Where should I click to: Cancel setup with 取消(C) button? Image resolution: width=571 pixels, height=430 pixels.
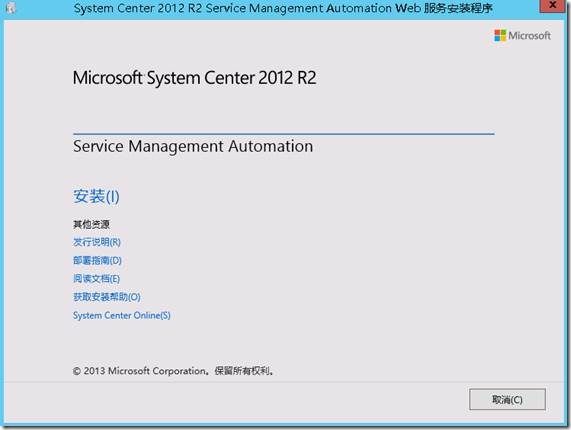click(507, 399)
